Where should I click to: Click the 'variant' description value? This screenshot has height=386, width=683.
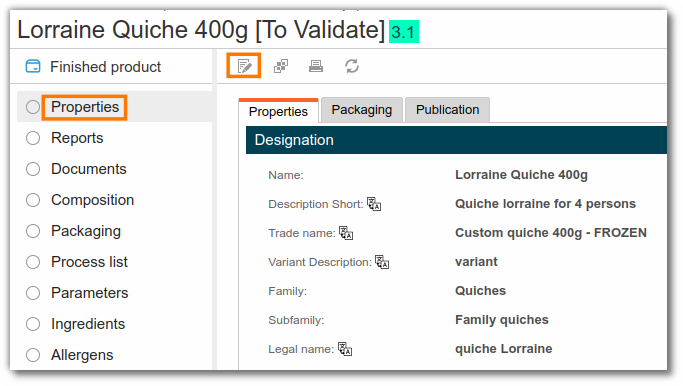476,262
